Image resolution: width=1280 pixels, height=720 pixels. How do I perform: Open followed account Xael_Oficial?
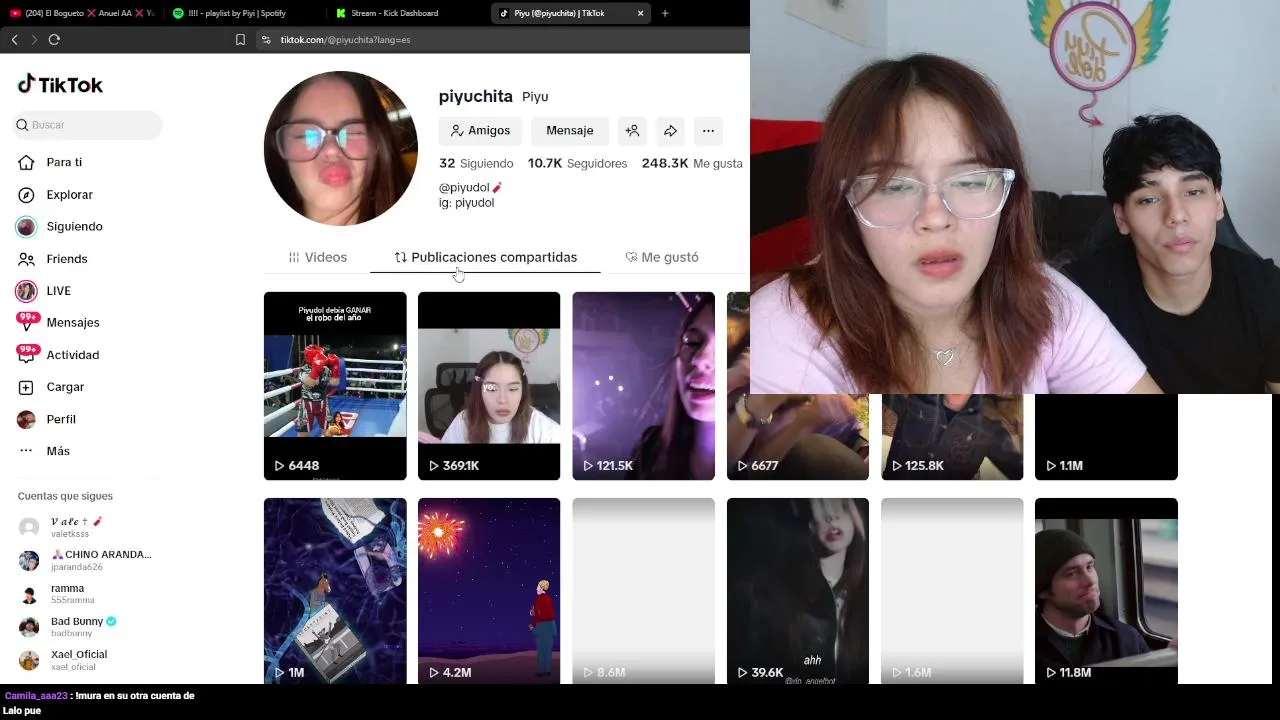[x=64, y=660]
